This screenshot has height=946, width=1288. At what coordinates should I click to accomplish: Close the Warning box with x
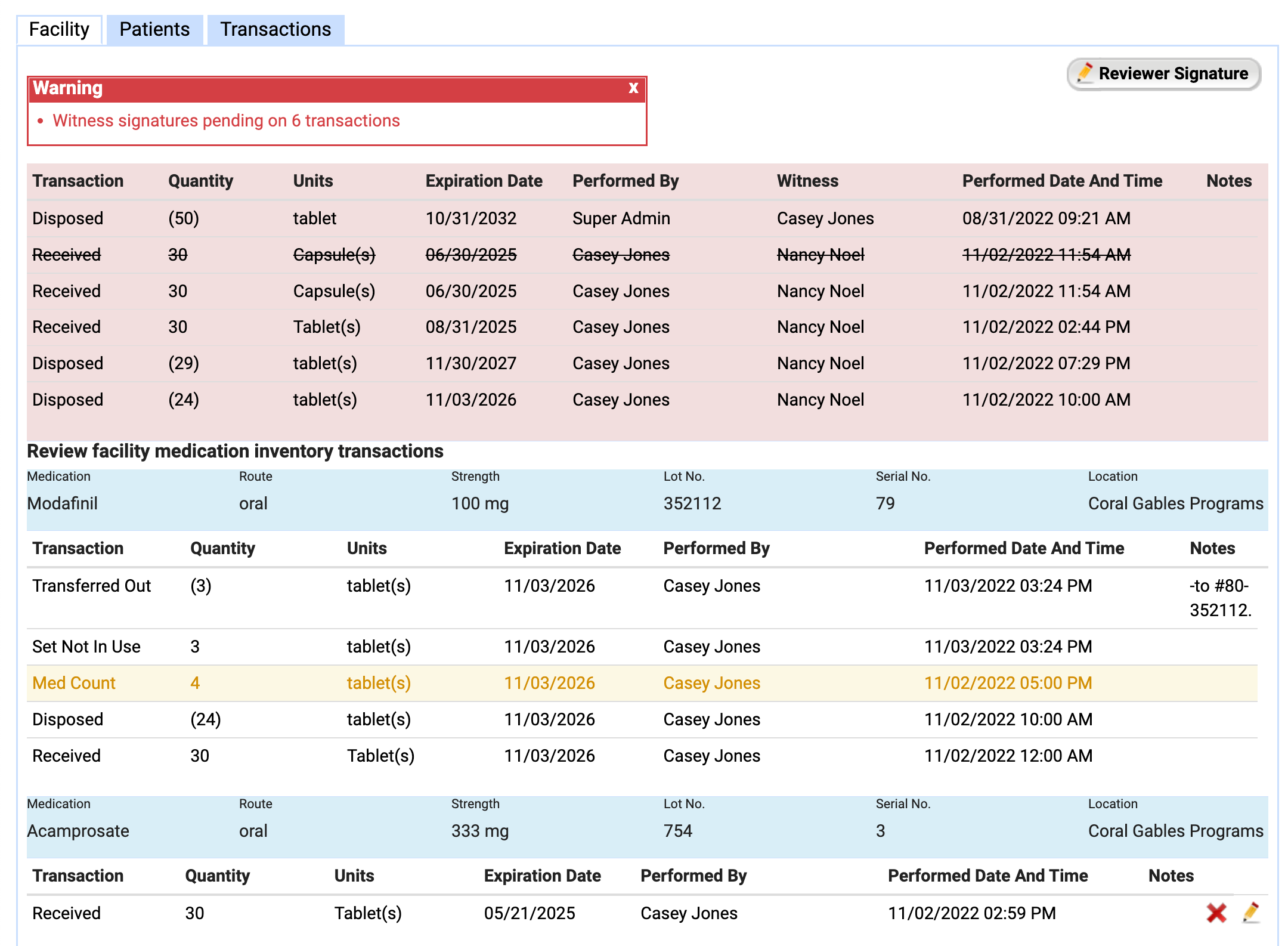click(633, 88)
